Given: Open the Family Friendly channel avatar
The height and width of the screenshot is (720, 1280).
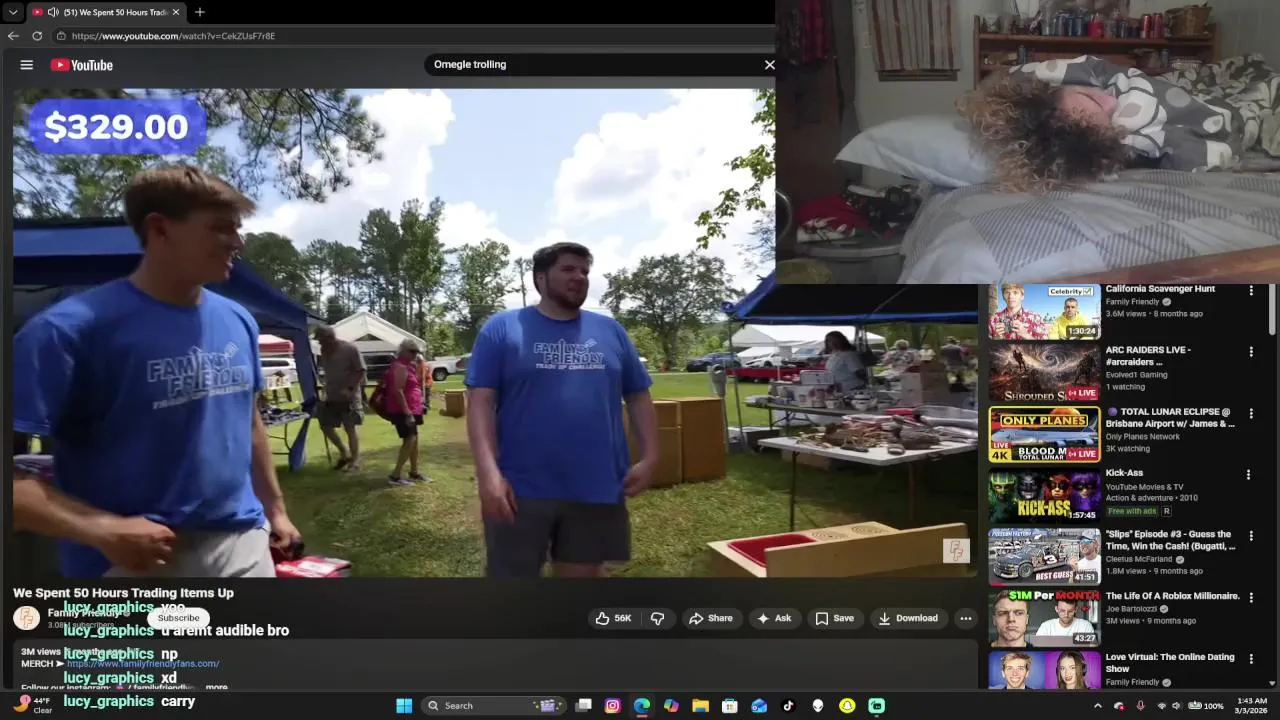Looking at the screenshot, I should coord(26,618).
